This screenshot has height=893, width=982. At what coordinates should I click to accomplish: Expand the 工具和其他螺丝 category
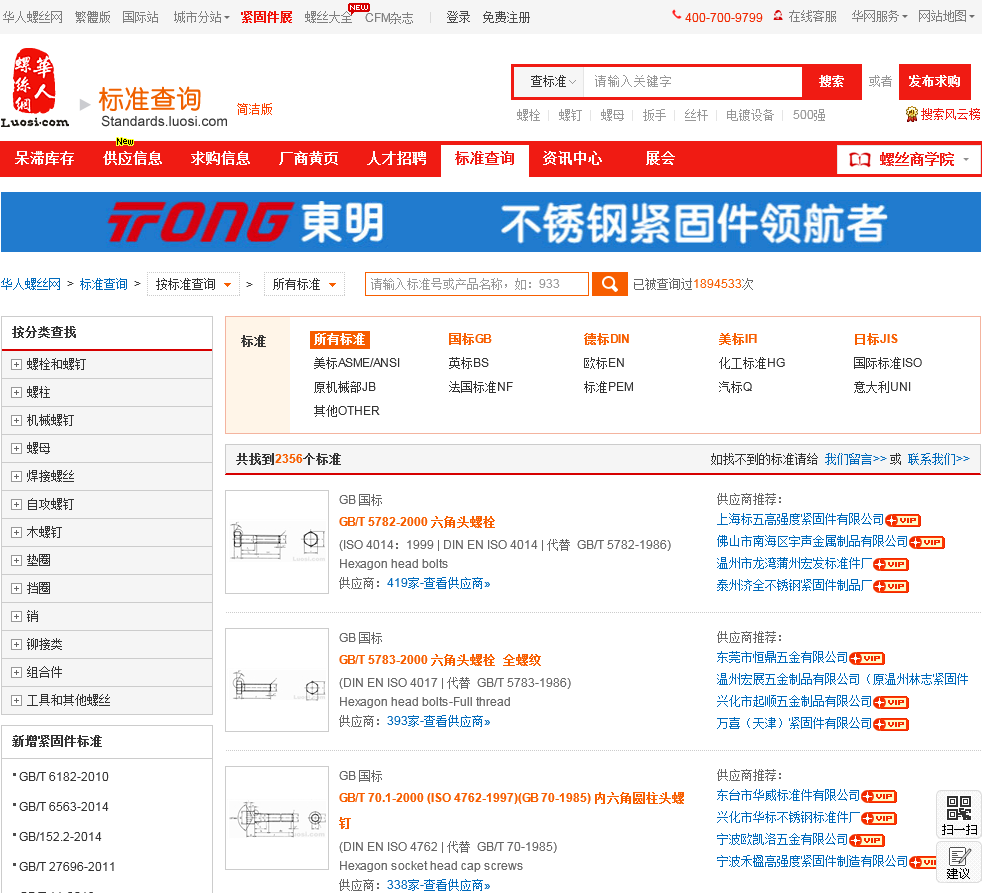click(x=16, y=701)
